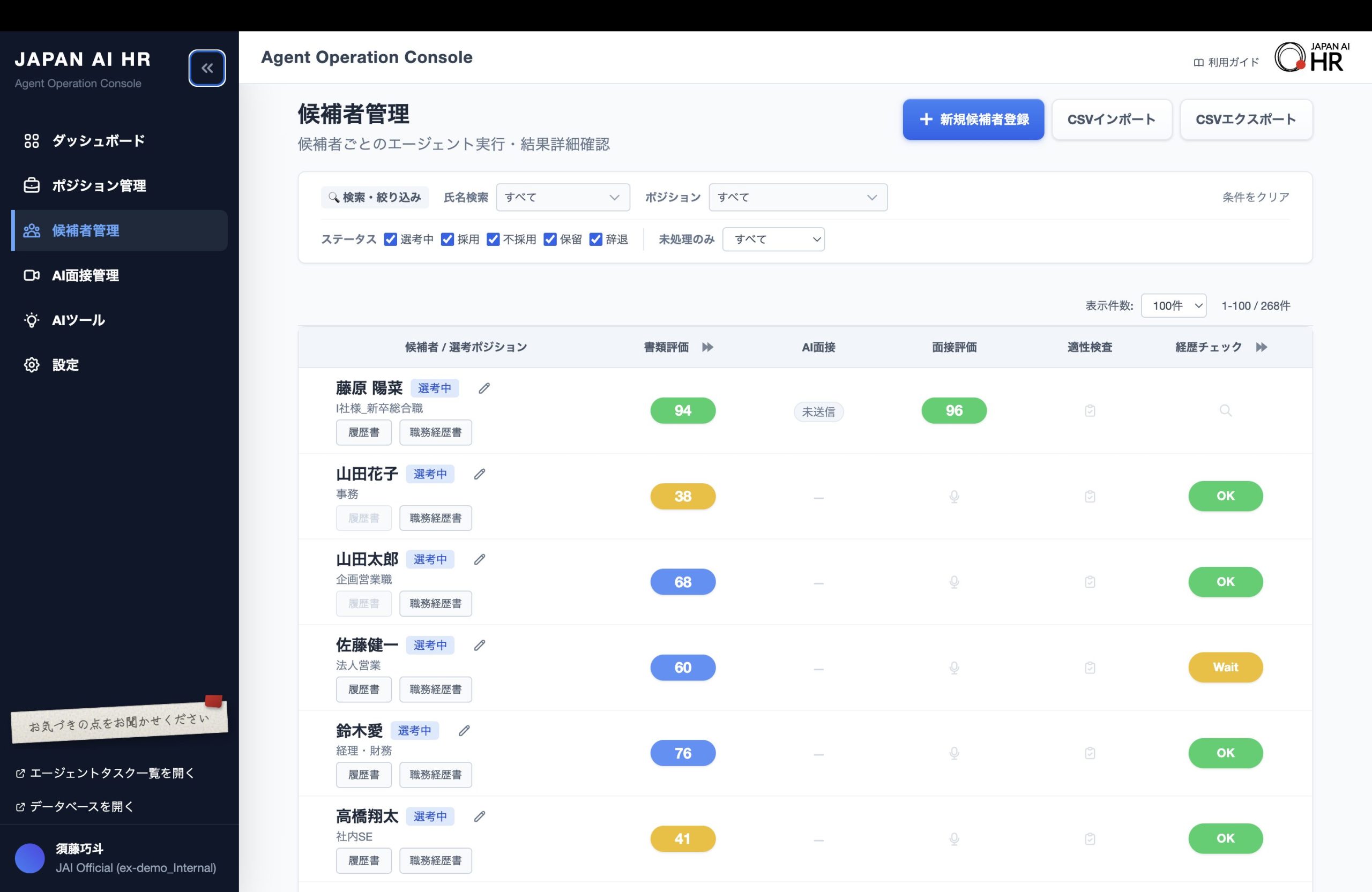This screenshot has height=892, width=1372.
Task: Click 藤原 陽菜's 履歴書 button
Action: point(364,432)
